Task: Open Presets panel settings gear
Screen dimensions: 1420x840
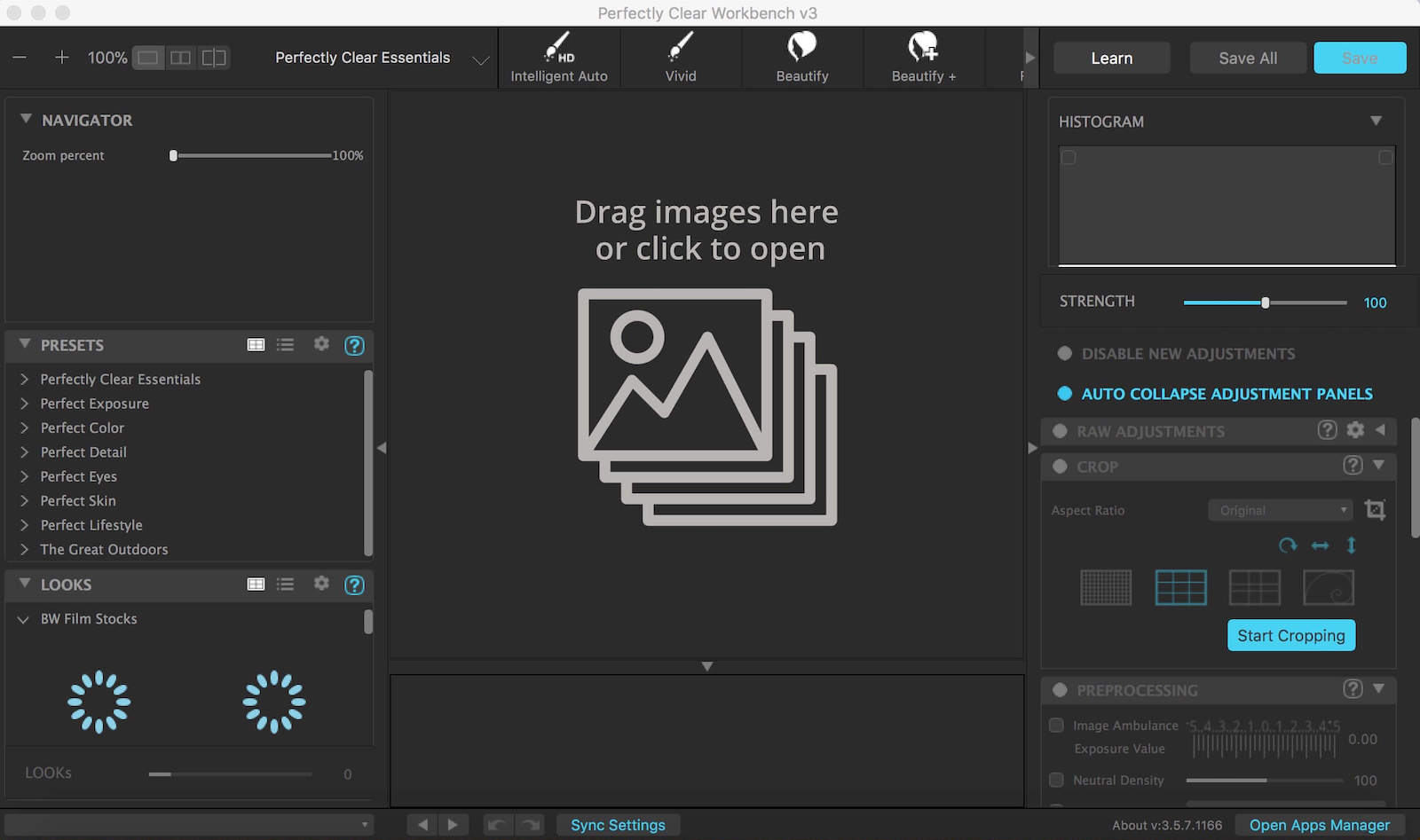Action: [321, 344]
